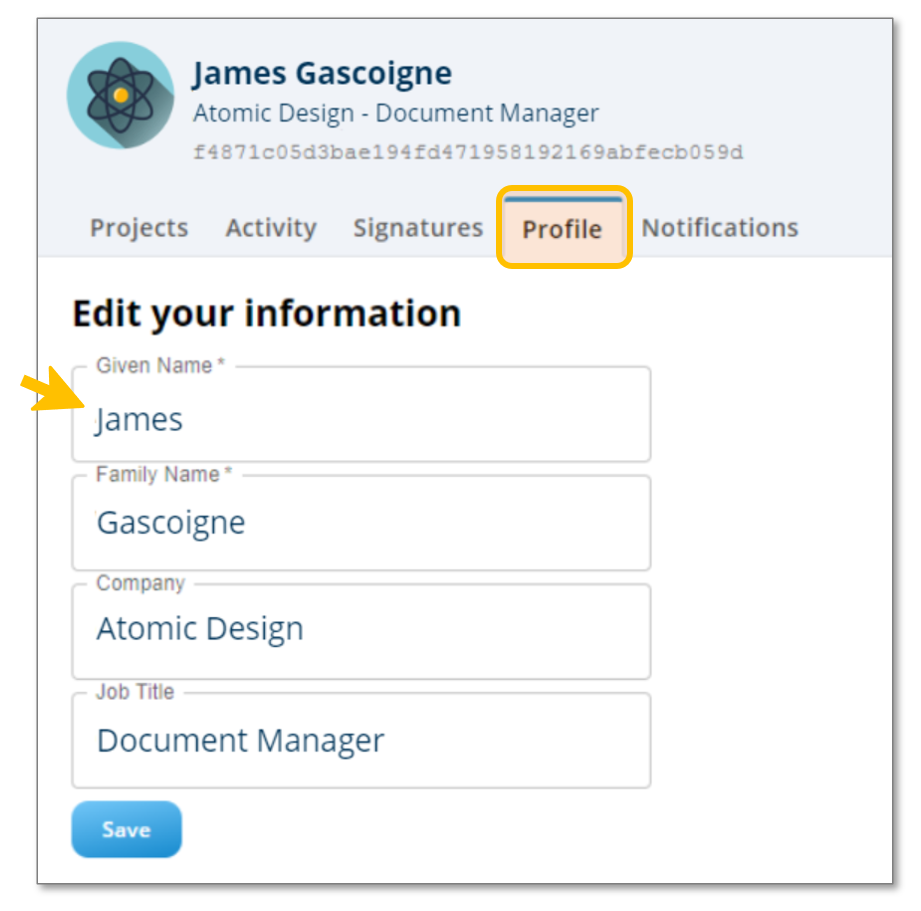Click into the Given Name field containing James
This screenshot has height=911, width=921.
(361, 419)
